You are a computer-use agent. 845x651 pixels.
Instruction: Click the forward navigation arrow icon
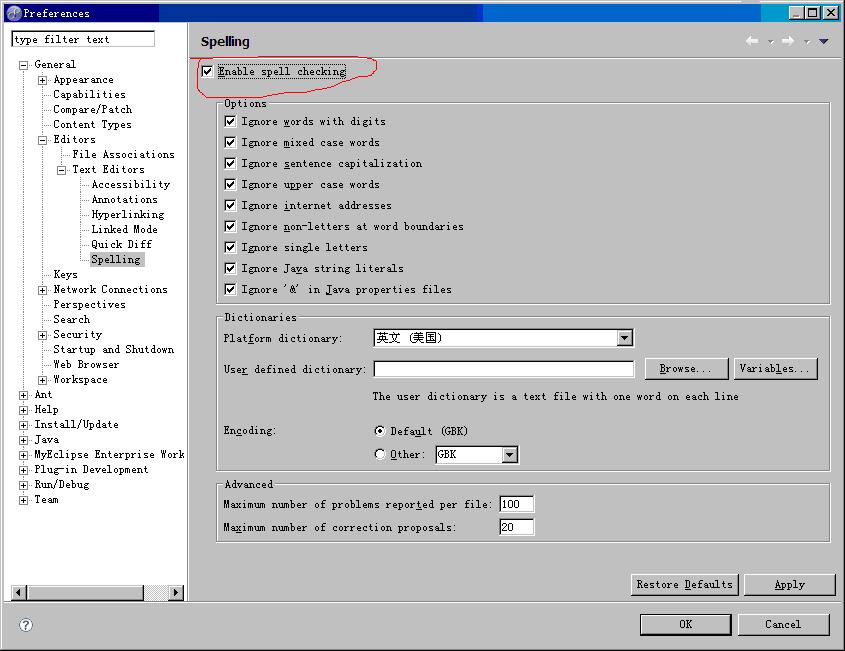coord(788,41)
